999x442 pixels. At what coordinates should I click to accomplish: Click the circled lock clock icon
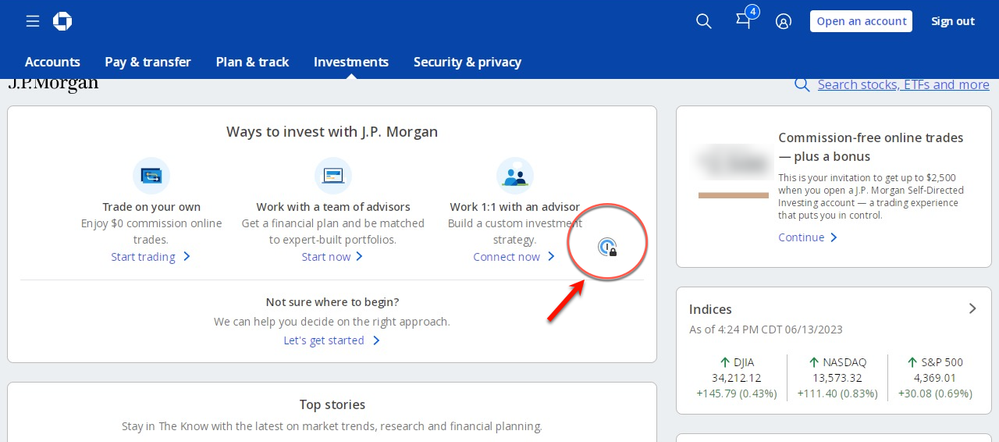[x=607, y=246]
